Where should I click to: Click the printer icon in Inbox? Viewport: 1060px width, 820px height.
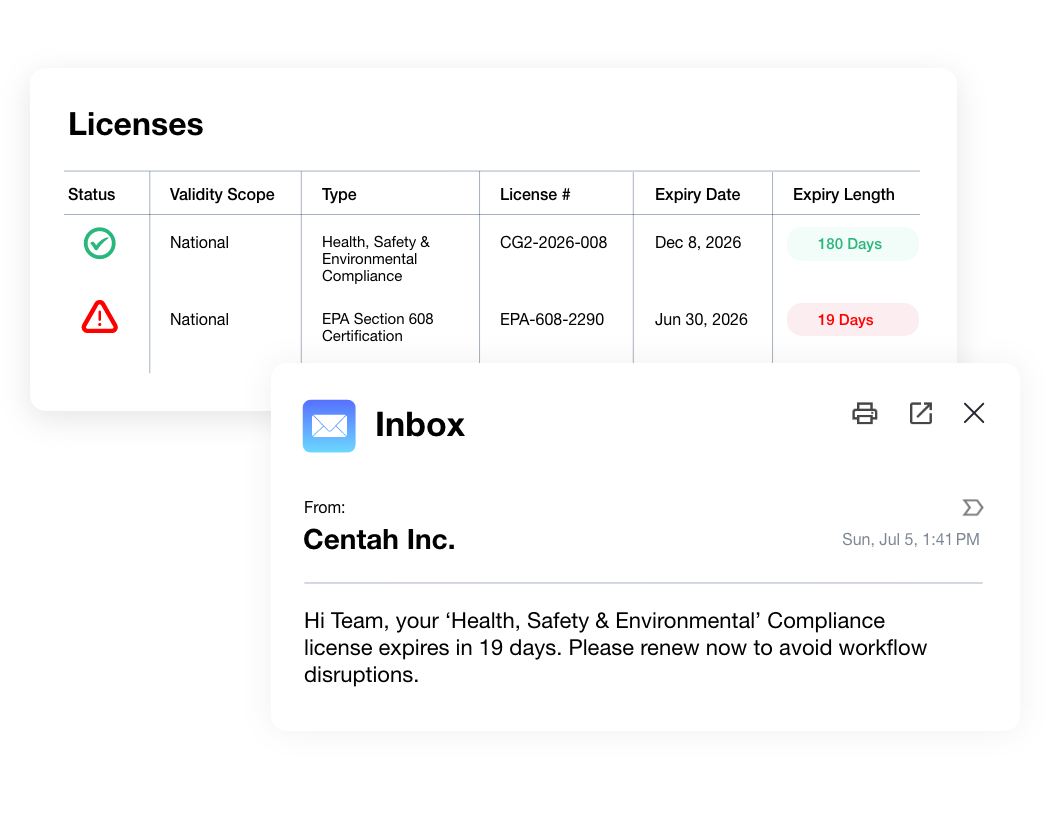[x=865, y=413]
